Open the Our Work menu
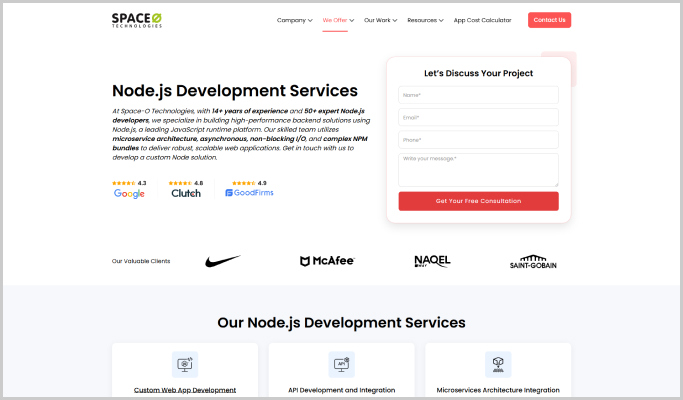683x400 pixels. coord(377,20)
